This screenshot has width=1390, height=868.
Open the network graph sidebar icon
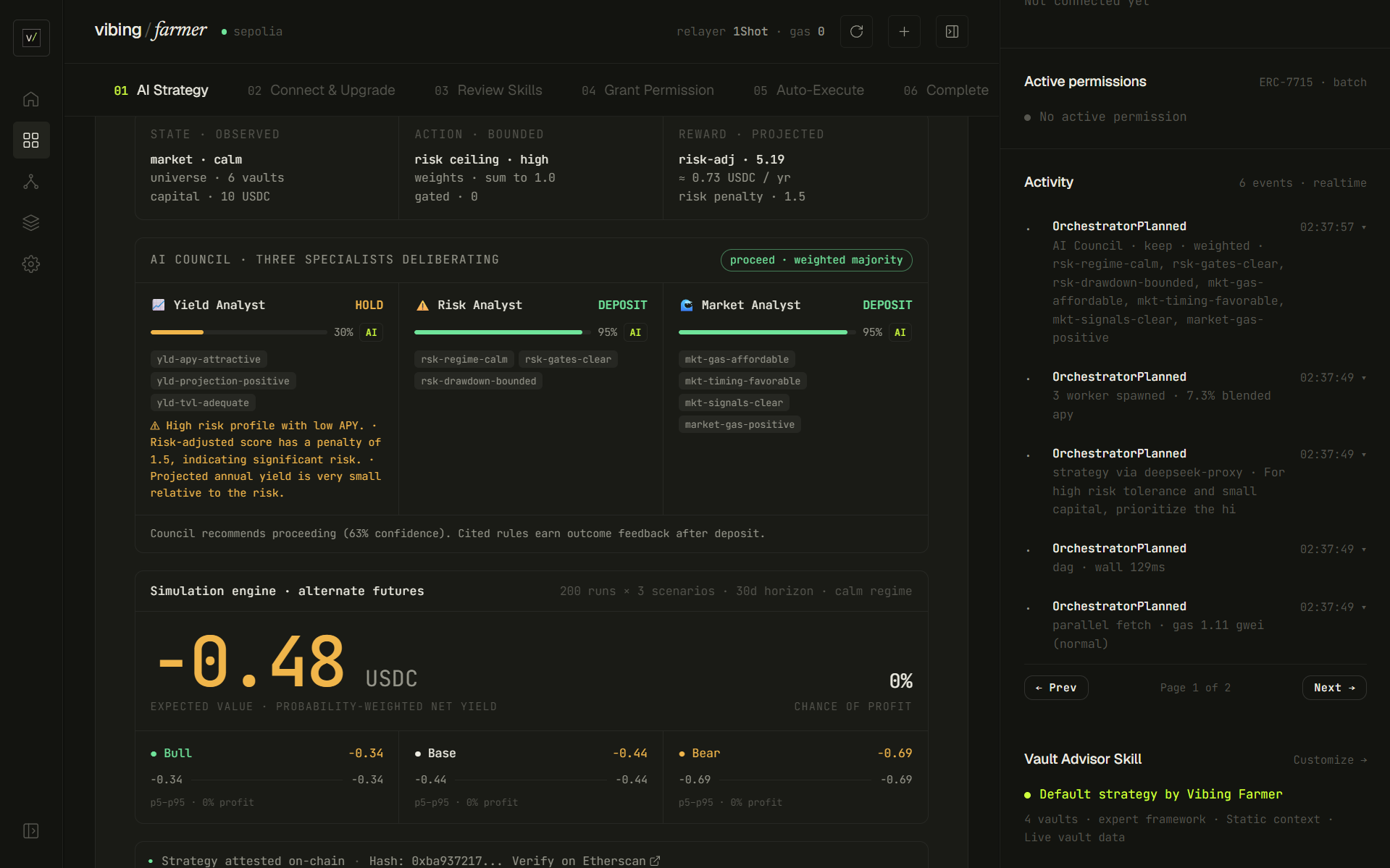pyautogui.click(x=31, y=182)
